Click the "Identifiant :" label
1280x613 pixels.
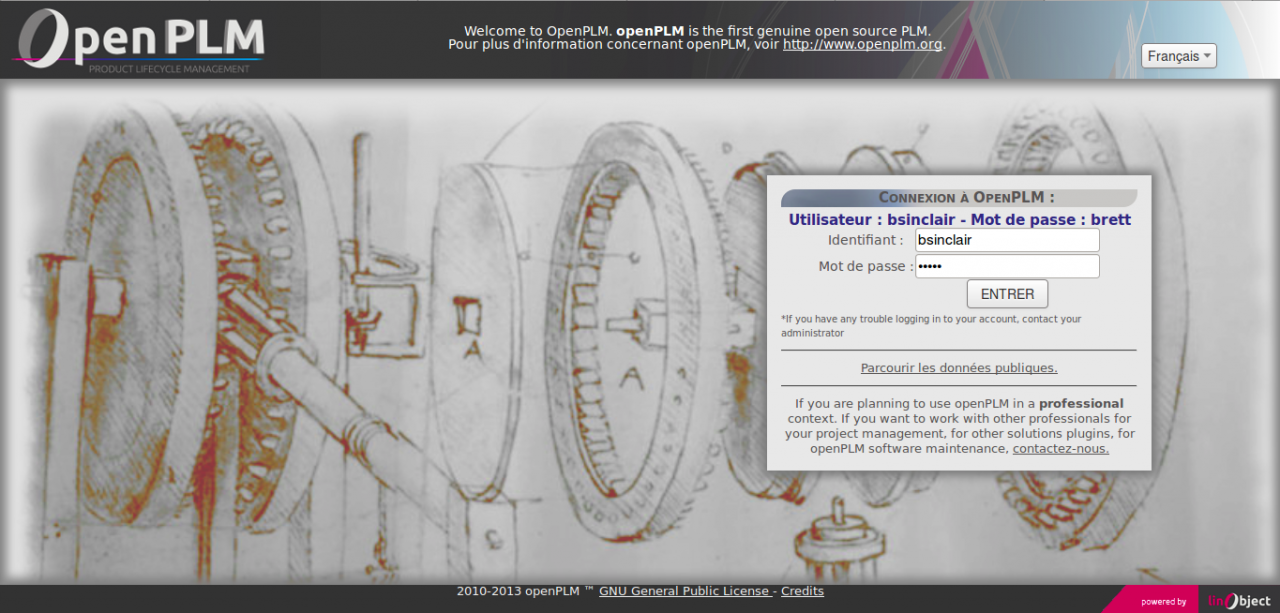coord(865,240)
